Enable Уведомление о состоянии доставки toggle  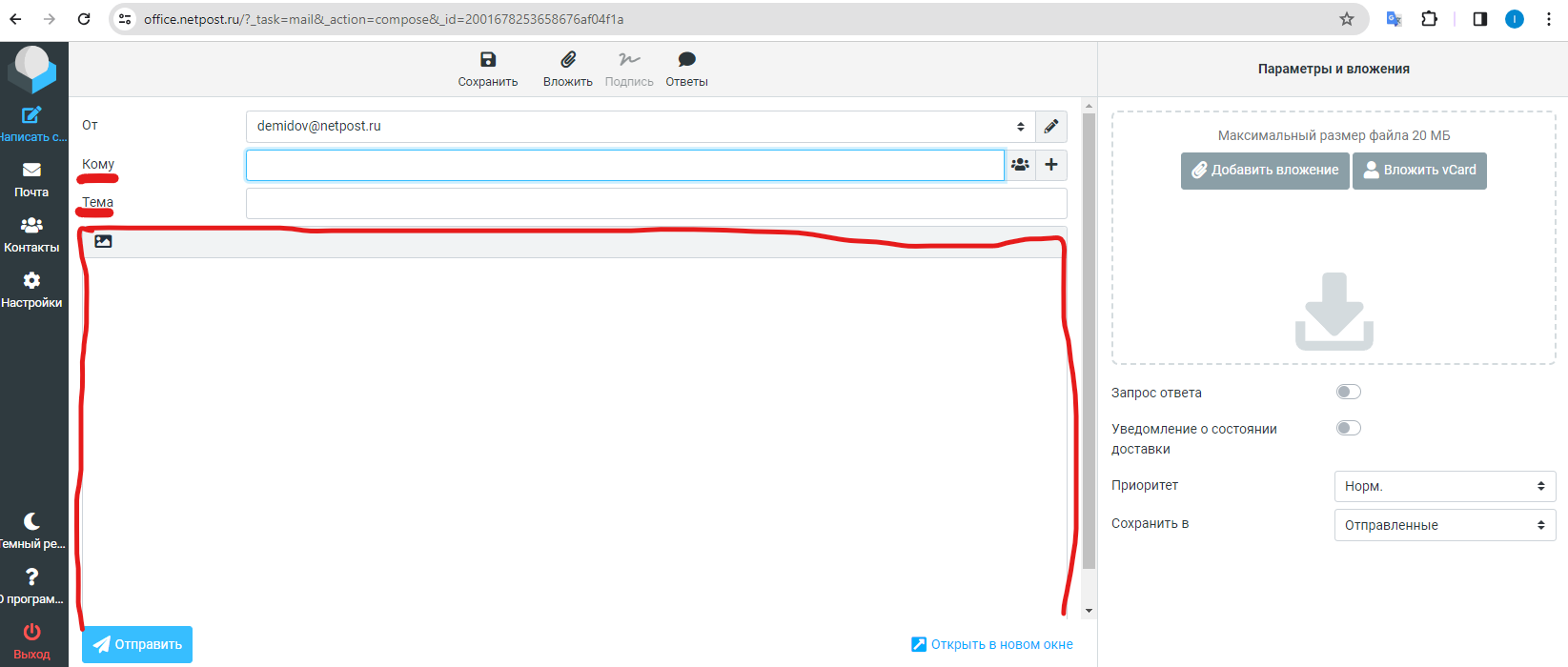pos(1348,428)
